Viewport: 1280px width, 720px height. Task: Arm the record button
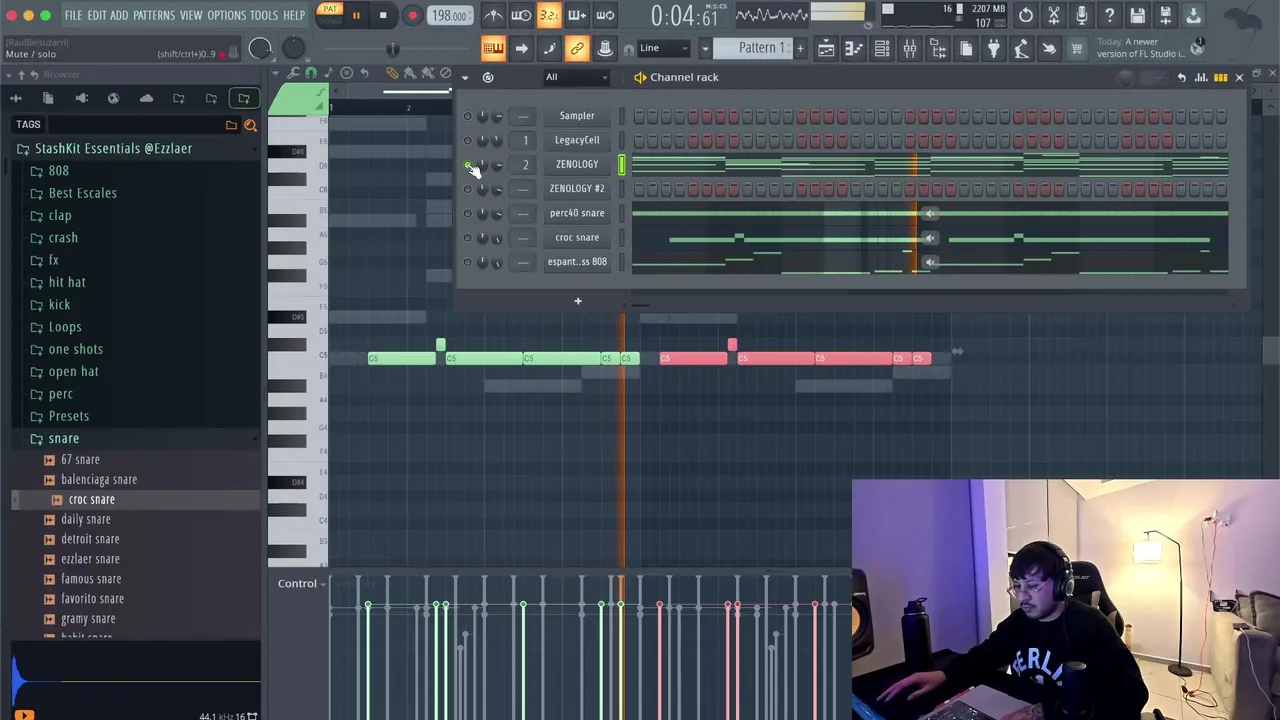[x=412, y=16]
